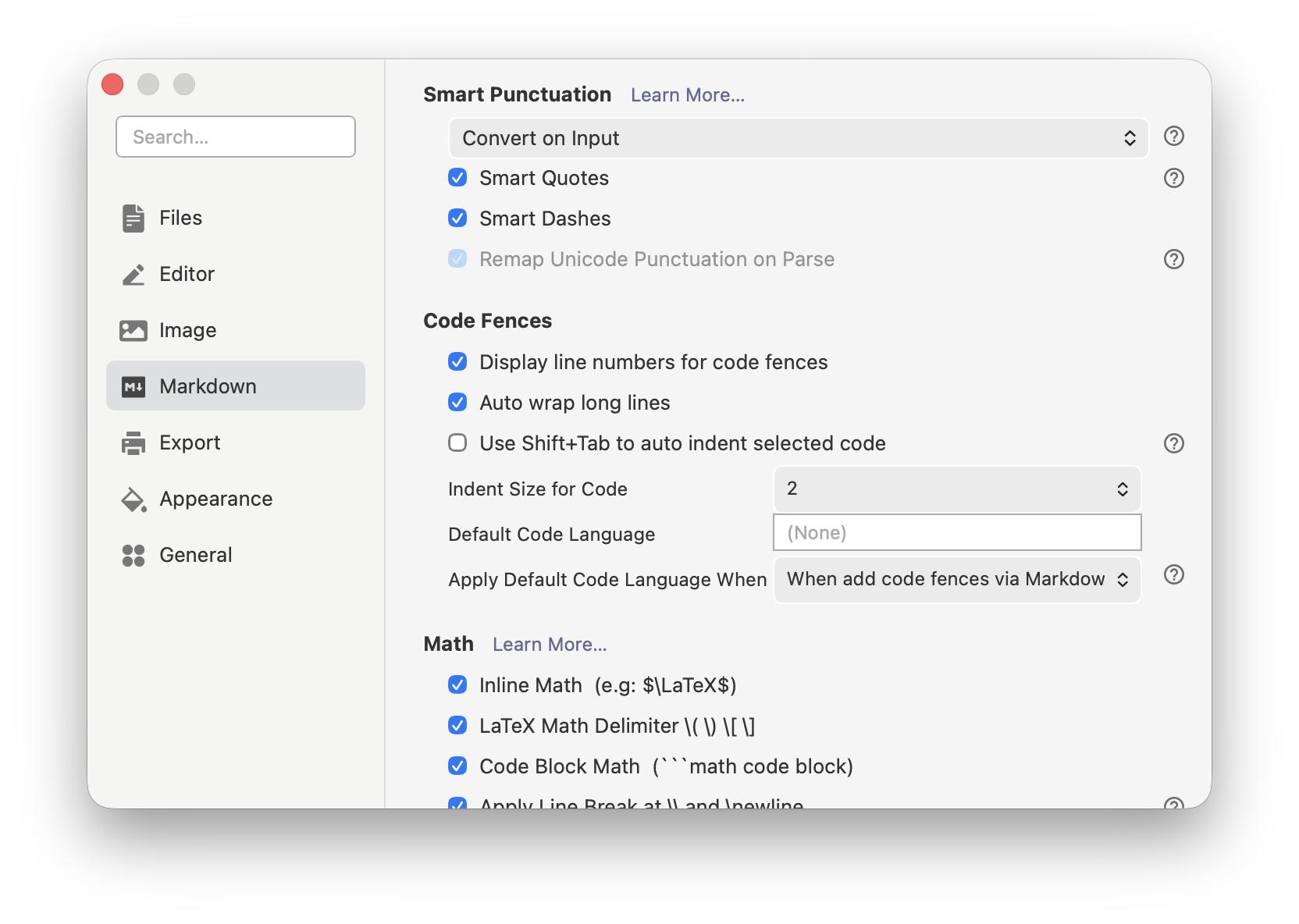Open General settings via its grid icon

click(x=133, y=555)
